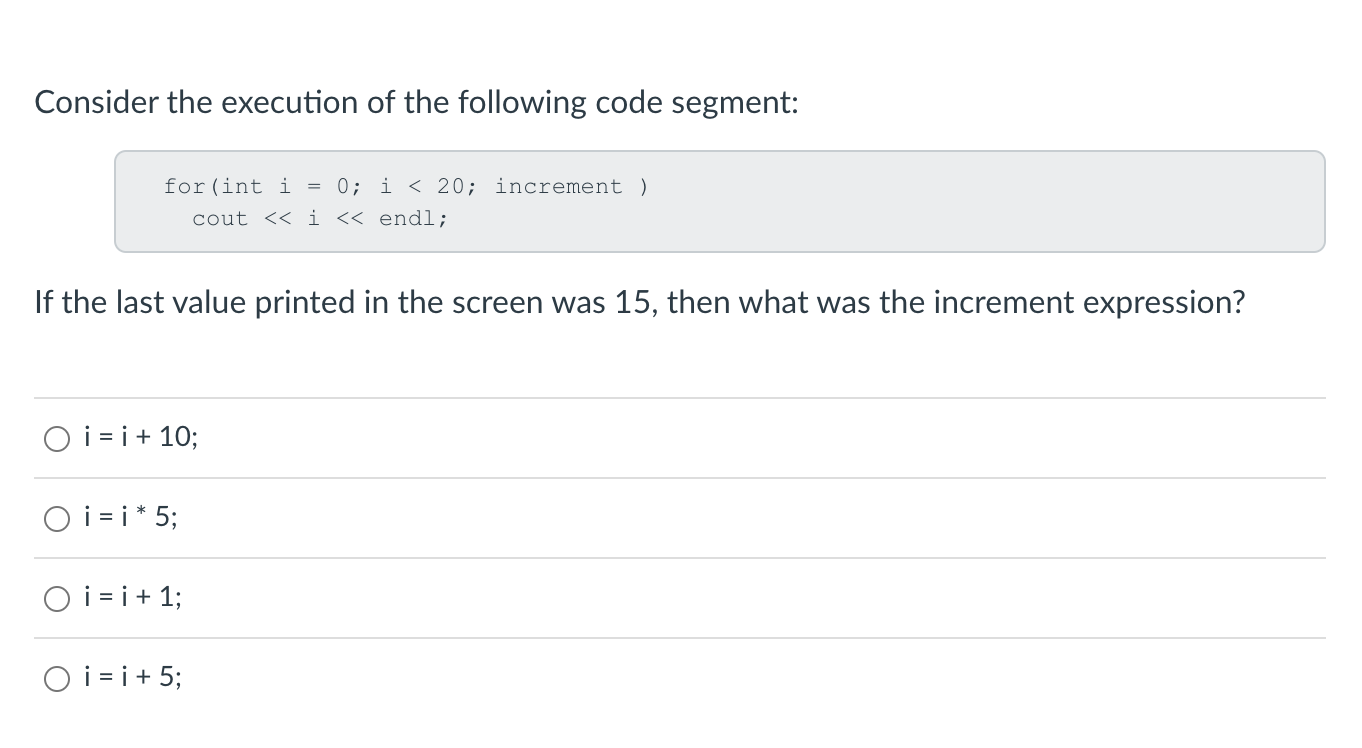Click the answer label text "i = i + 1;"
1362x748 pixels.
(131, 597)
